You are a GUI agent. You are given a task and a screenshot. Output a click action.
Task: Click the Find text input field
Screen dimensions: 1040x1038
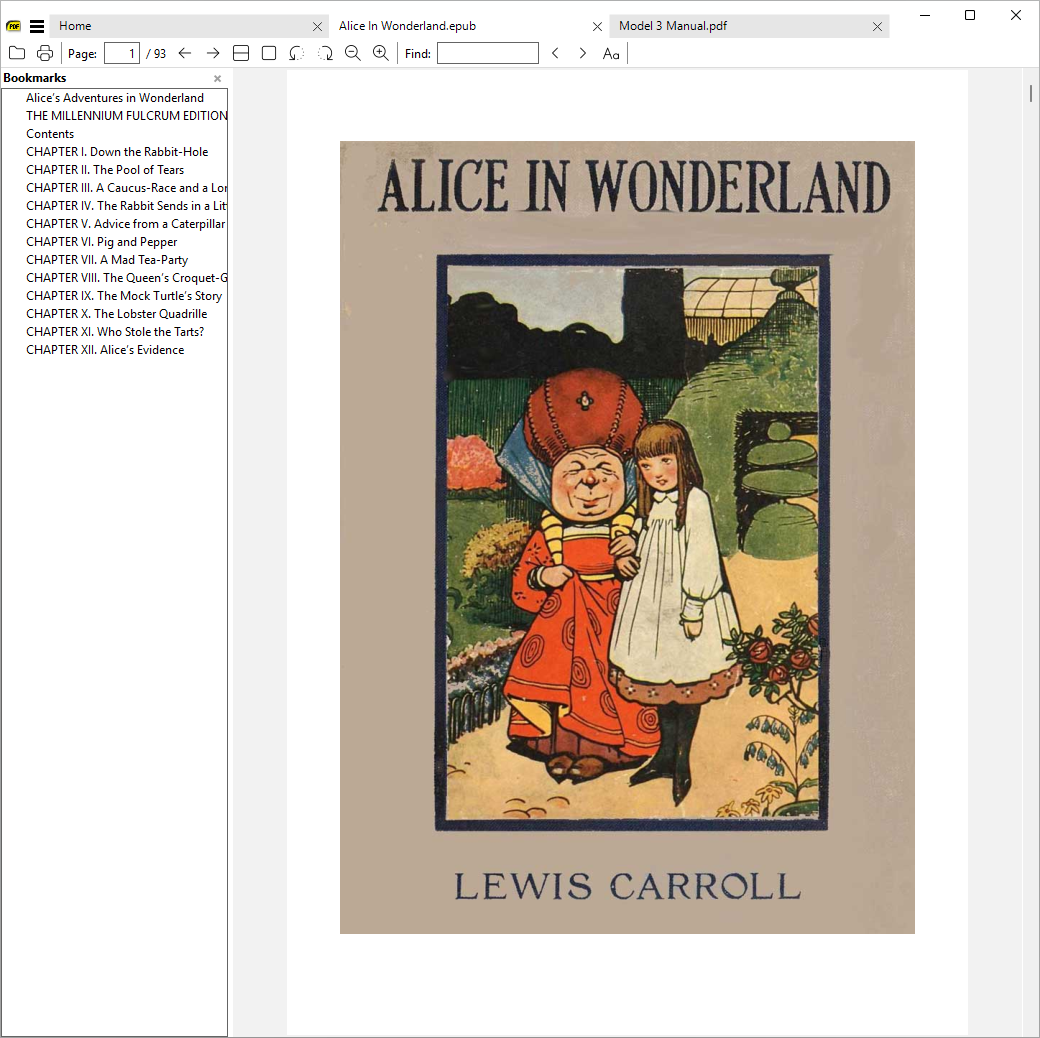tap(488, 53)
